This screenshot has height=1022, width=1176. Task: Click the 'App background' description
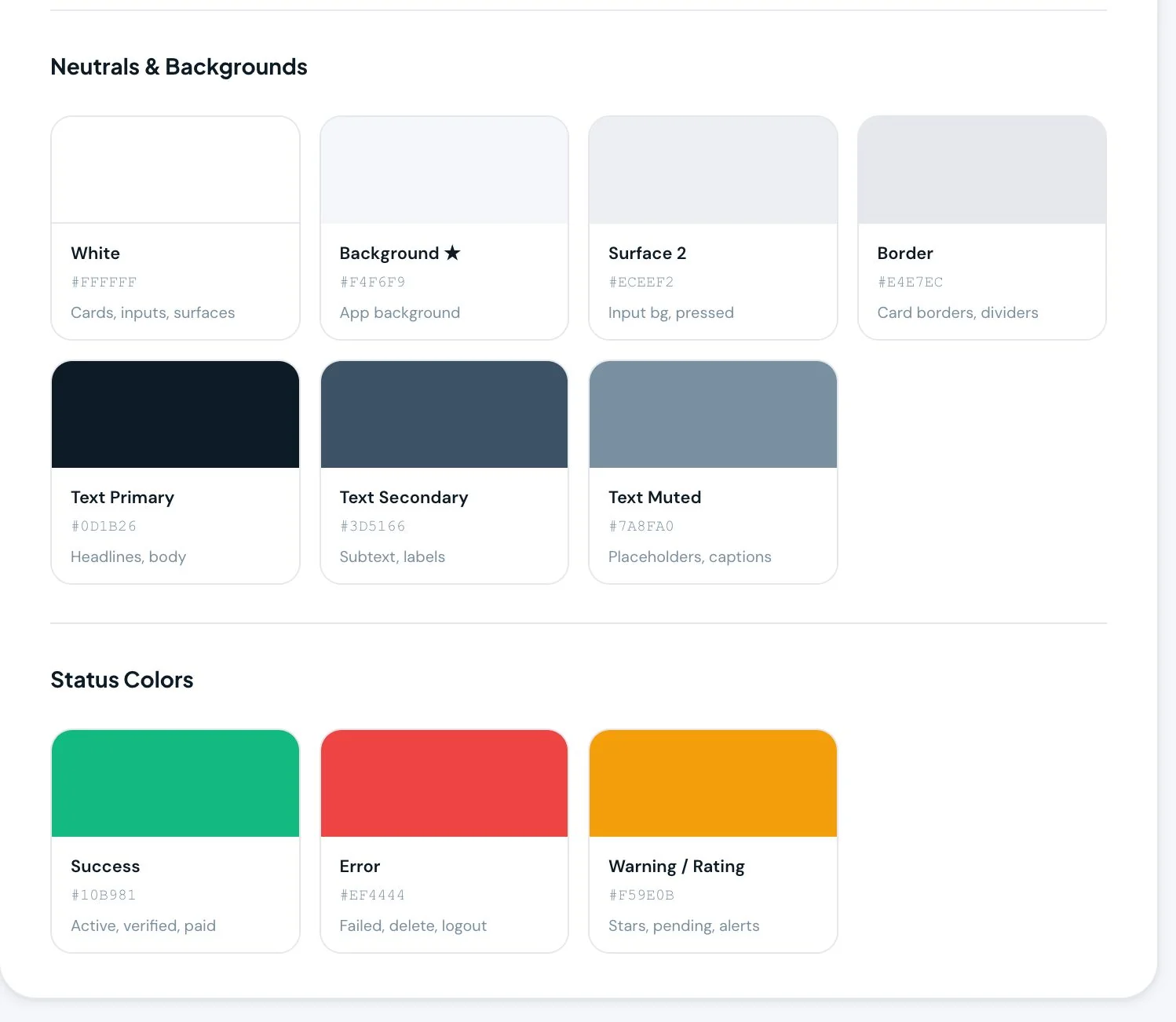(400, 313)
